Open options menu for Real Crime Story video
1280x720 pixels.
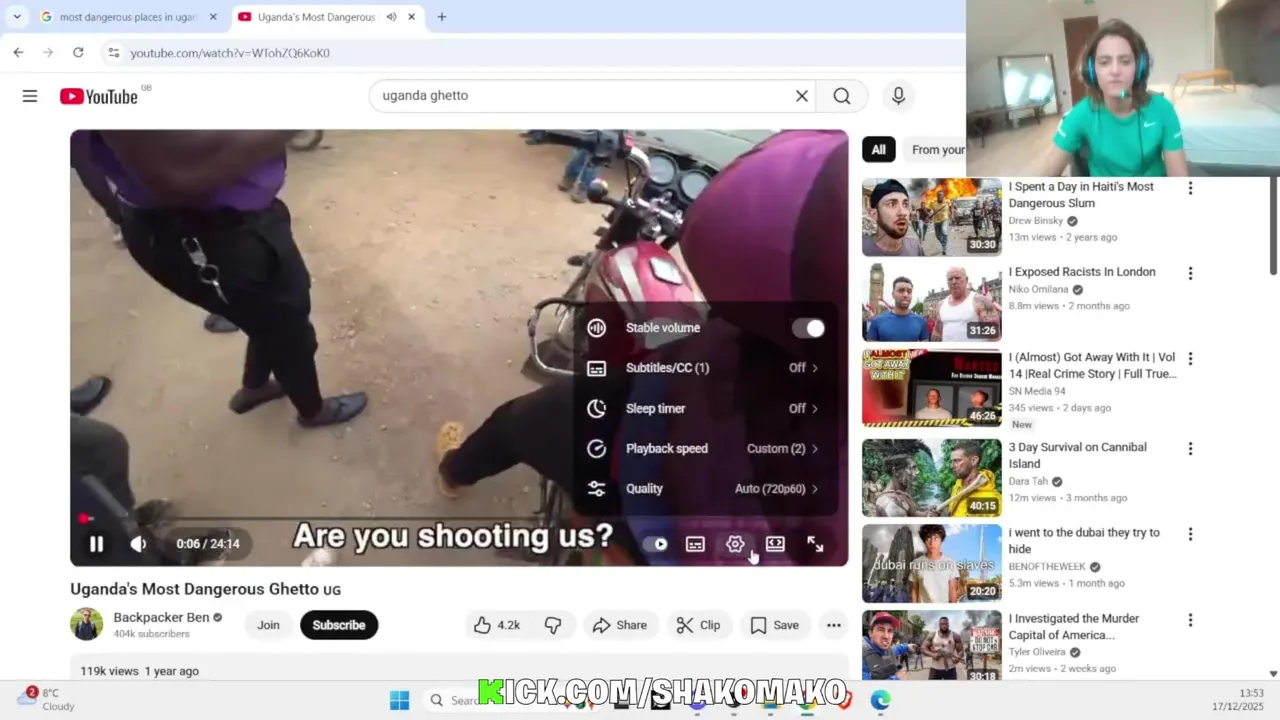coord(1190,359)
